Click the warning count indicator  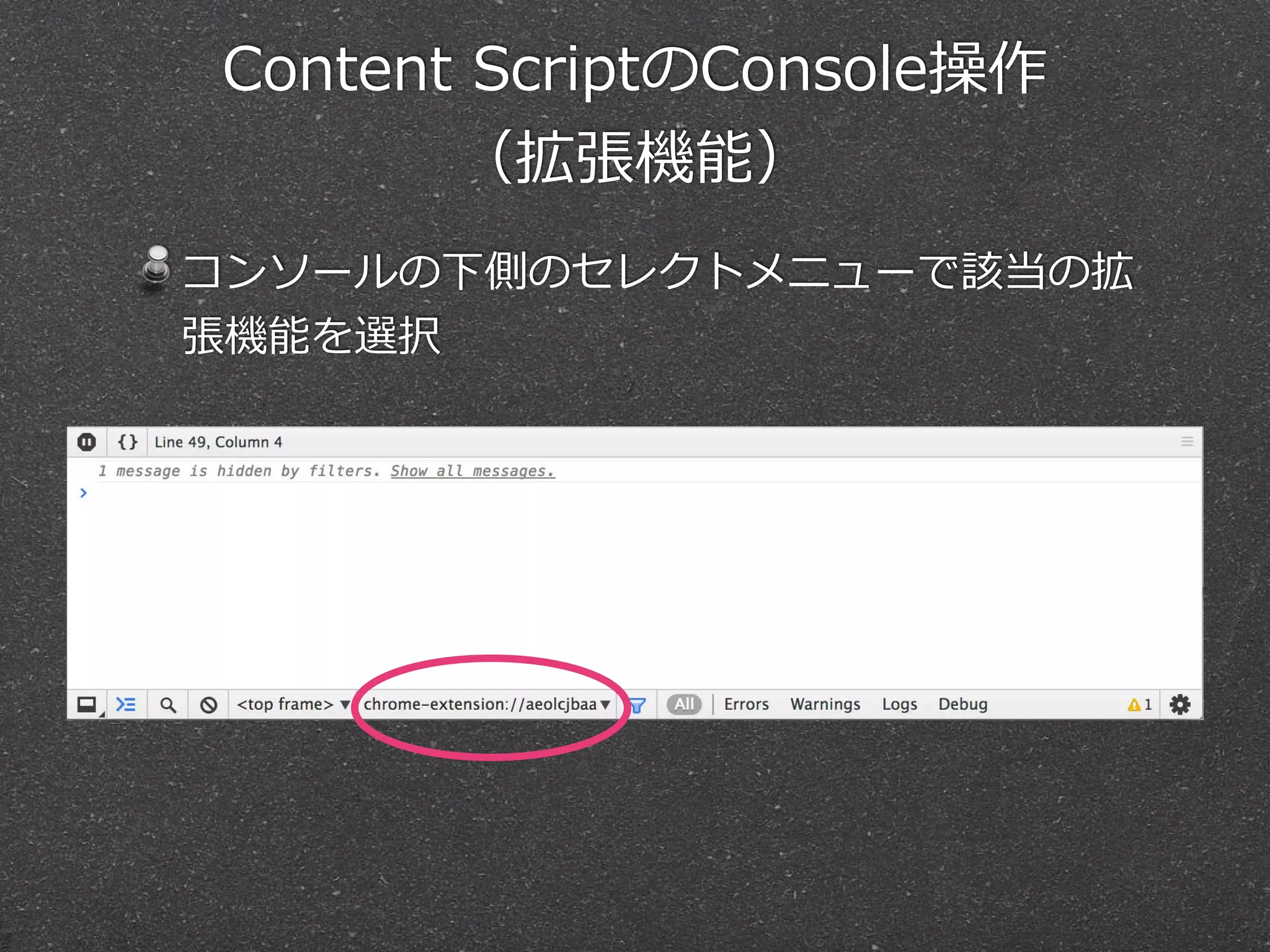pos(1140,705)
